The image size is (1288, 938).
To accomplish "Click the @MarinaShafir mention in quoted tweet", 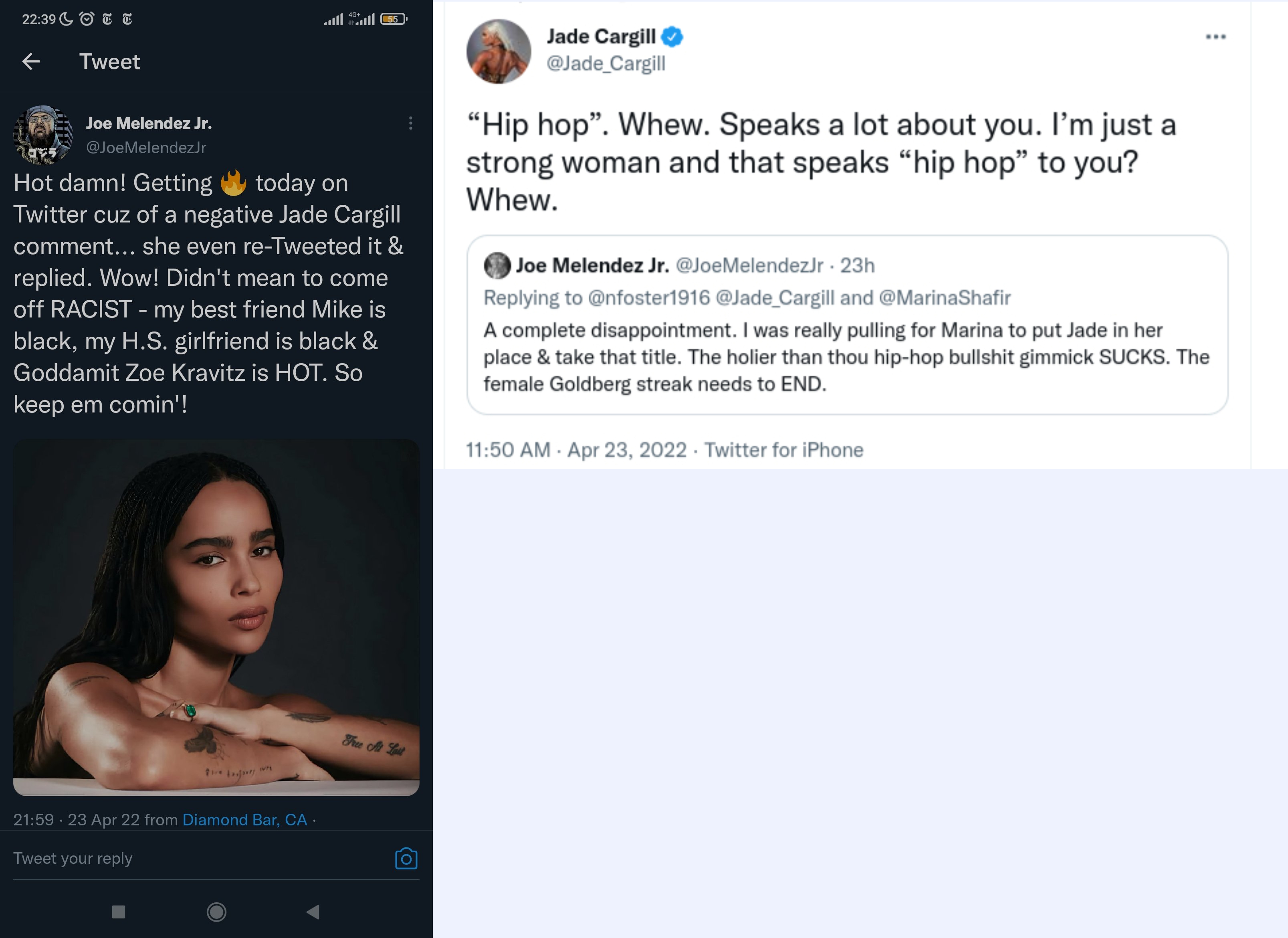I will (x=945, y=298).
